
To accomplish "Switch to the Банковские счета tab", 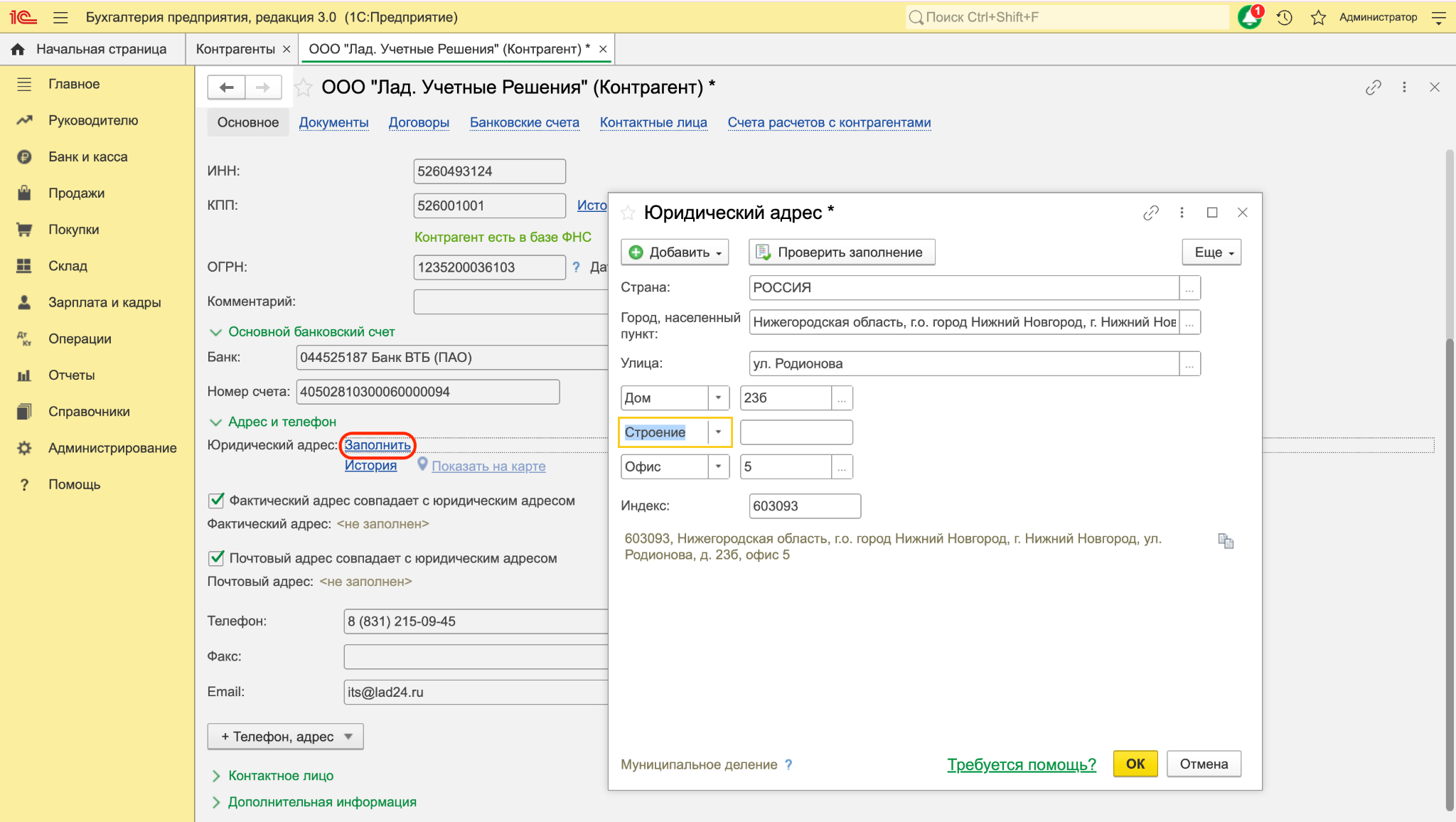I will (525, 122).
